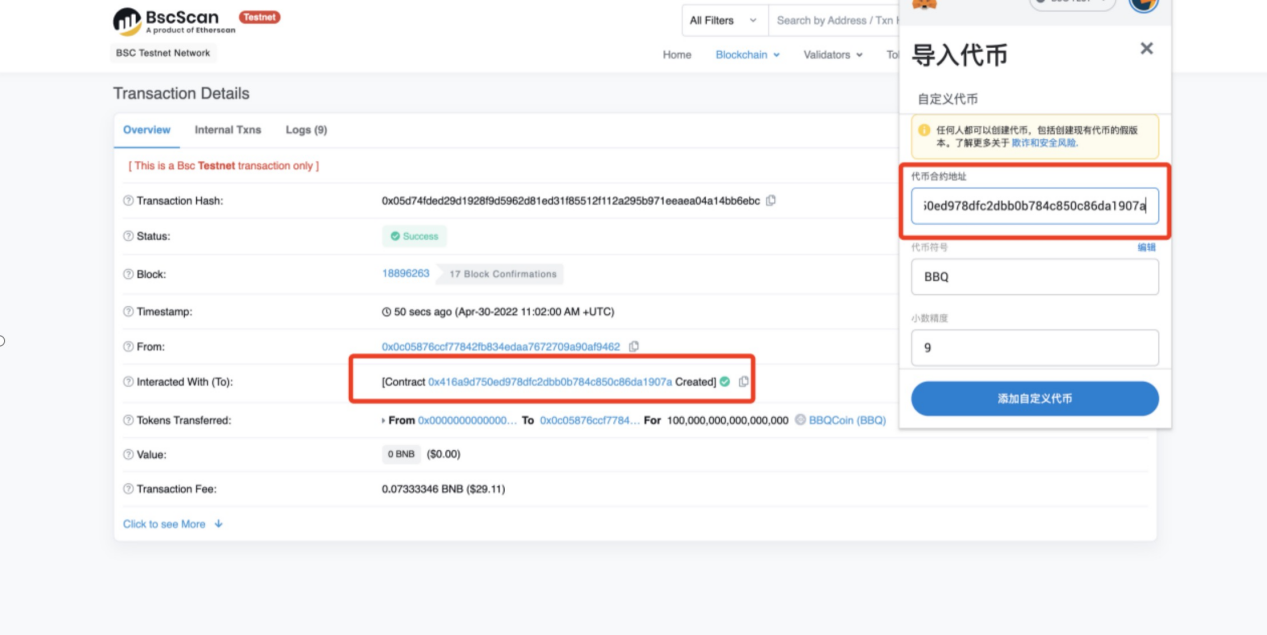Image resolution: width=1267 pixels, height=635 pixels.
Task: Copy the transaction hash with copy icon
Action: [x=771, y=200]
